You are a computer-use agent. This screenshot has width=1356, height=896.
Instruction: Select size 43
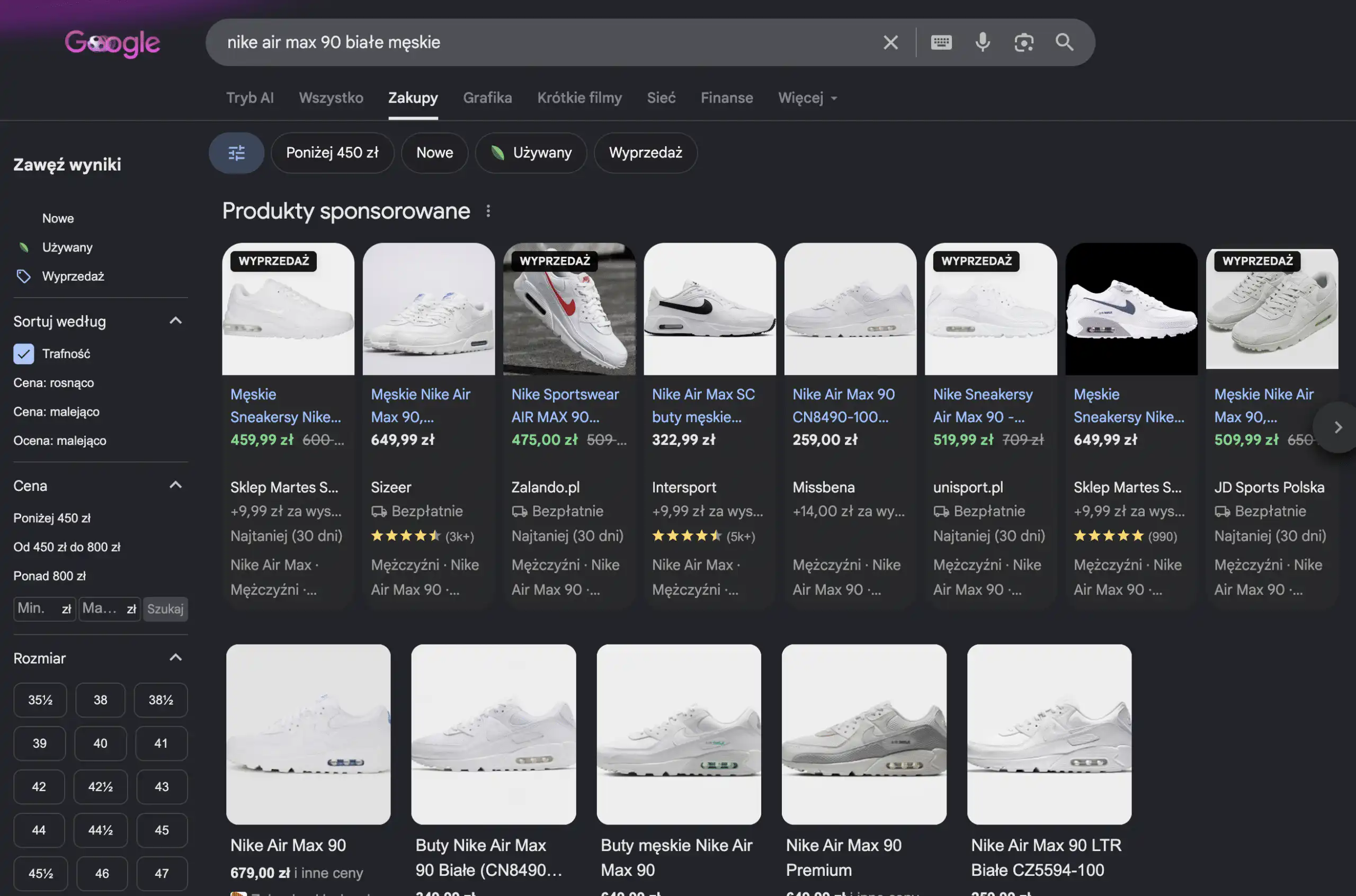[x=162, y=787]
